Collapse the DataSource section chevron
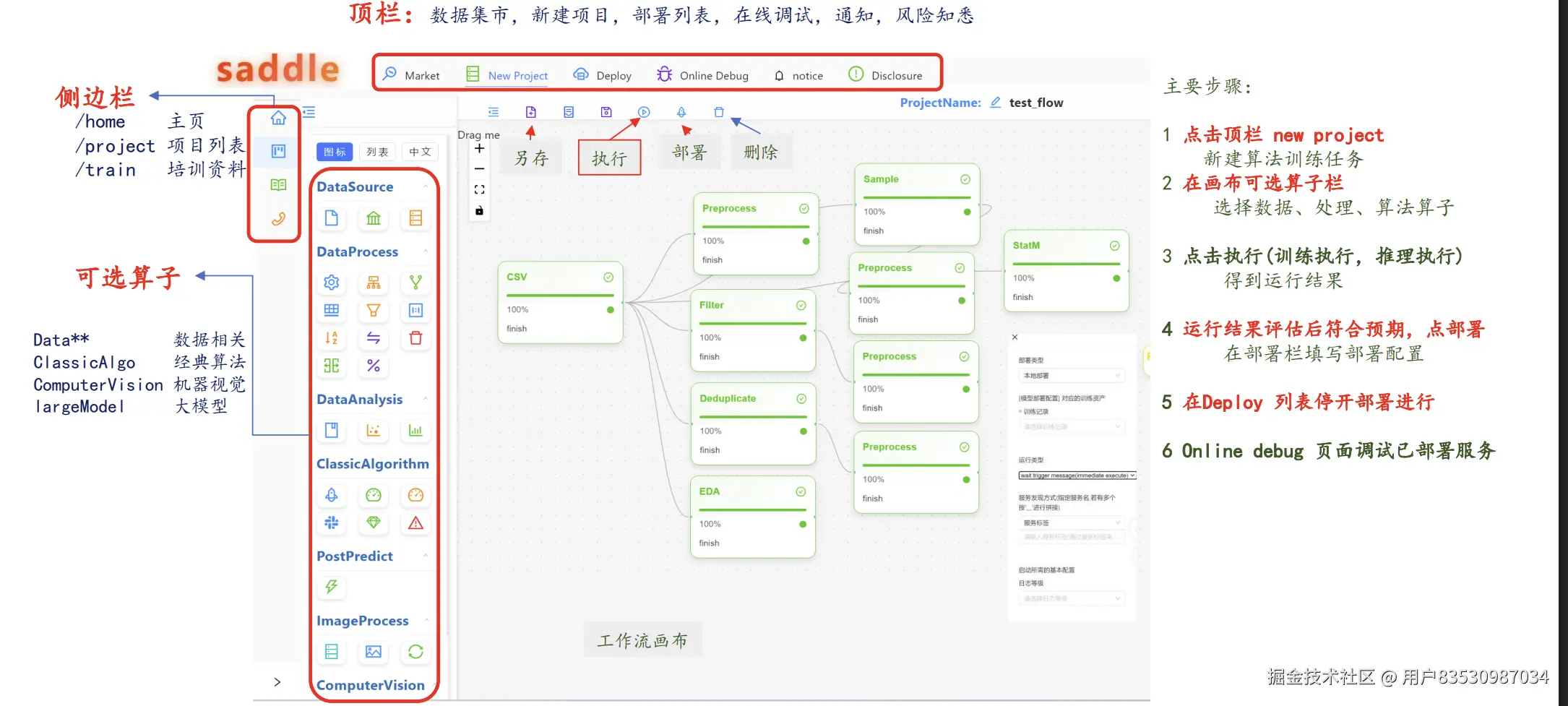This screenshot has width=1568, height=706. coord(426,186)
